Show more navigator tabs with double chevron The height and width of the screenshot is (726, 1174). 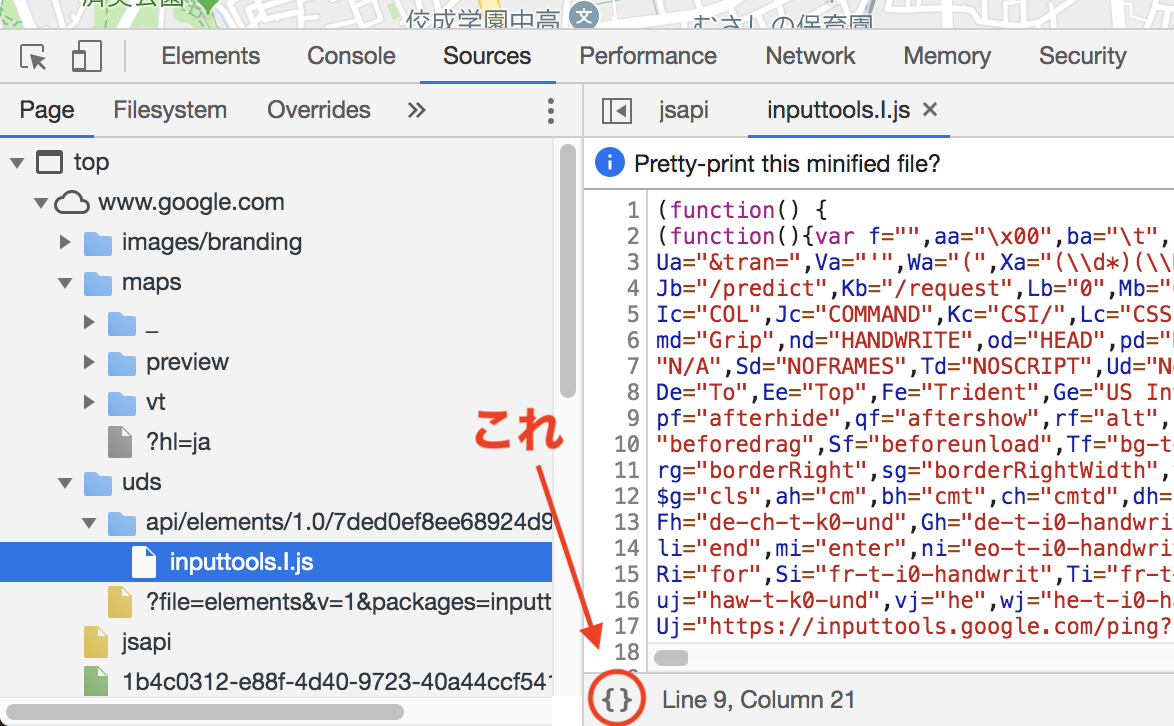[x=417, y=111]
